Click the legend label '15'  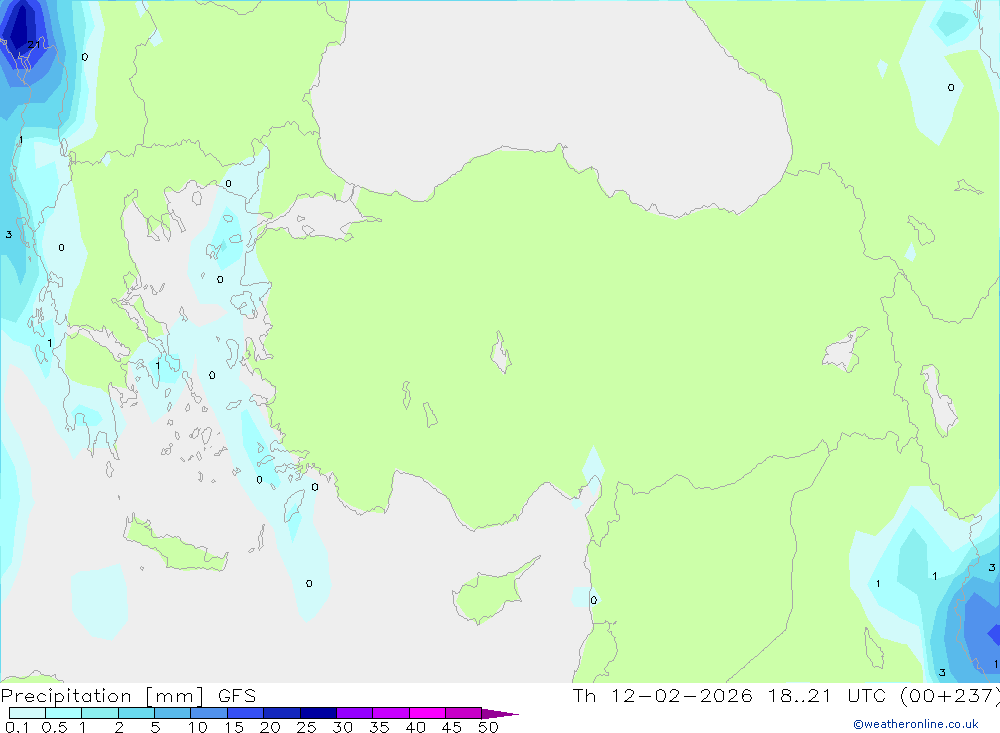tap(234, 727)
